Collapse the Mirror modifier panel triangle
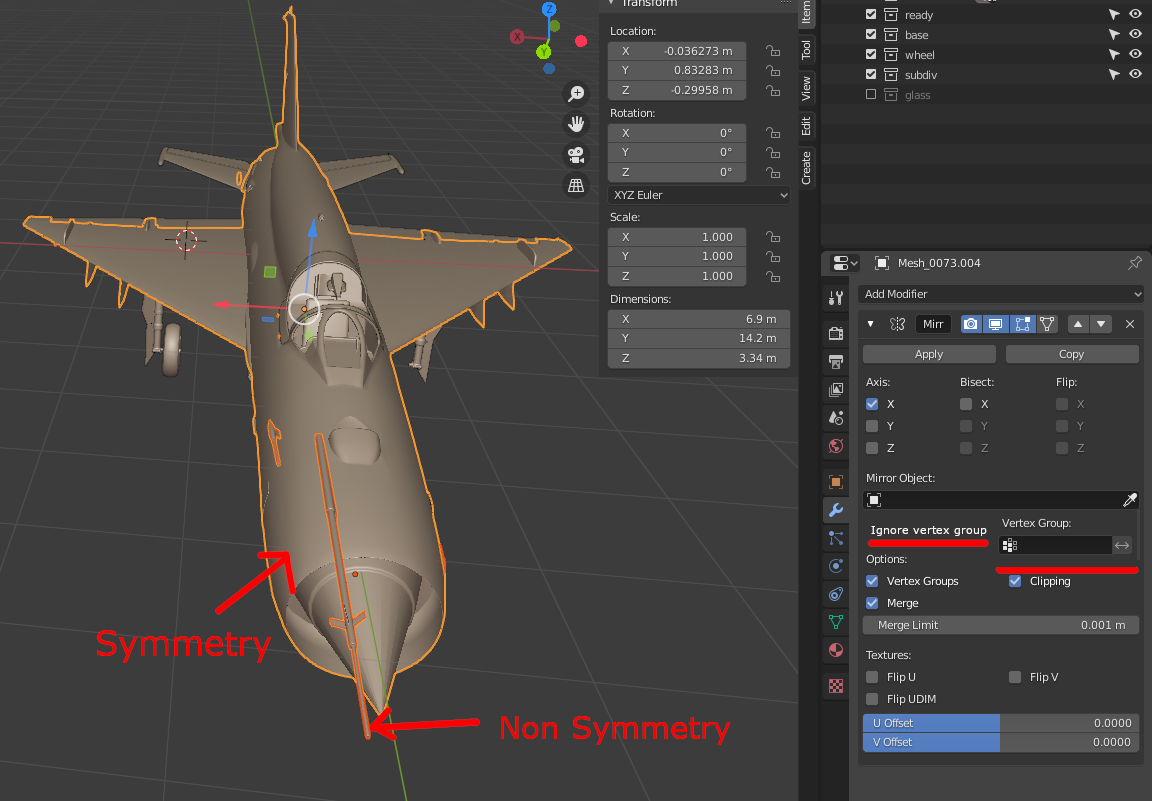The width and height of the screenshot is (1152, 801). (871, 324)
